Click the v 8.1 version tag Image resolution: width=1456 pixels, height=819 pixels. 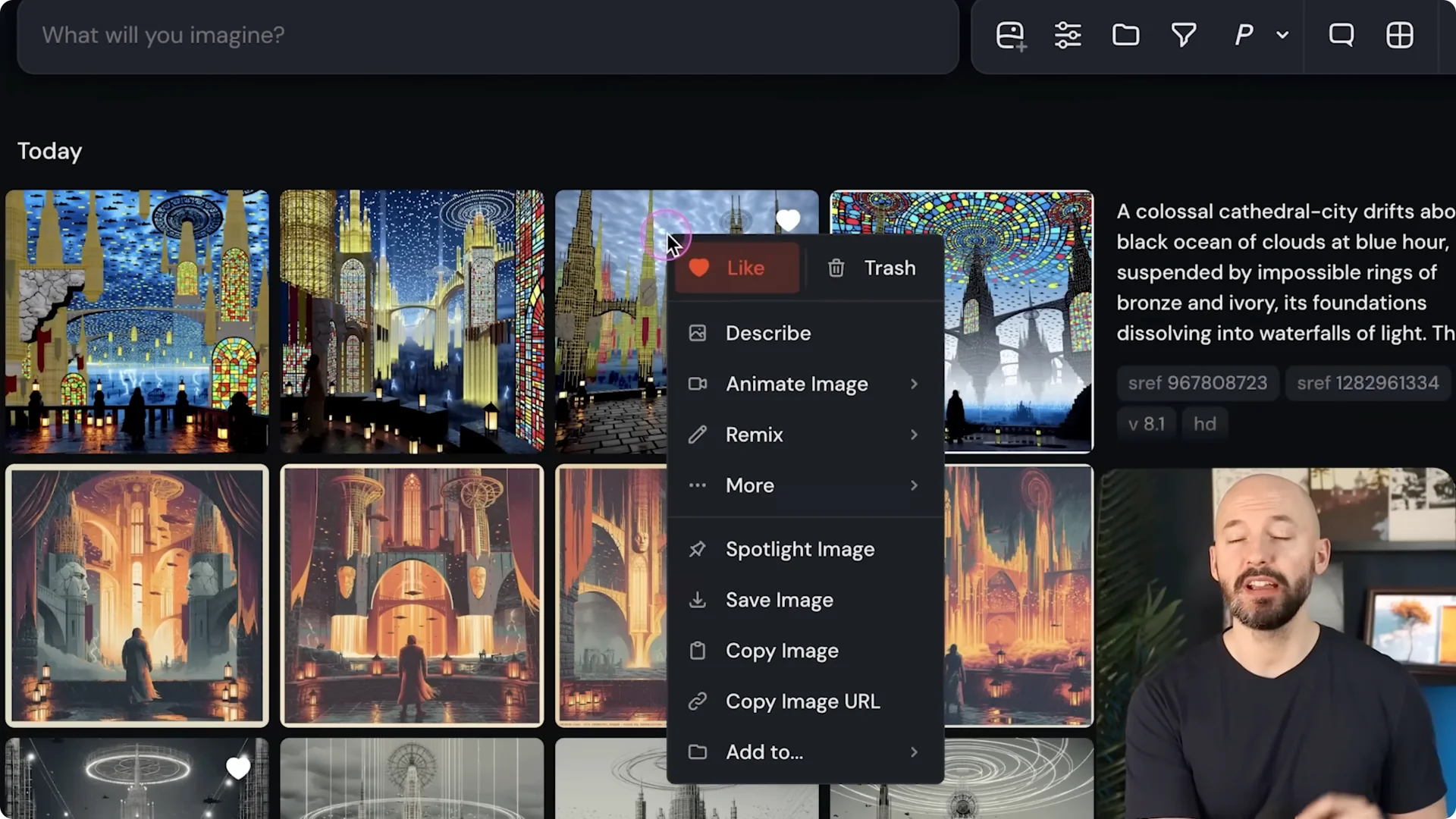pyautogui.click(x=1147, y=423)
